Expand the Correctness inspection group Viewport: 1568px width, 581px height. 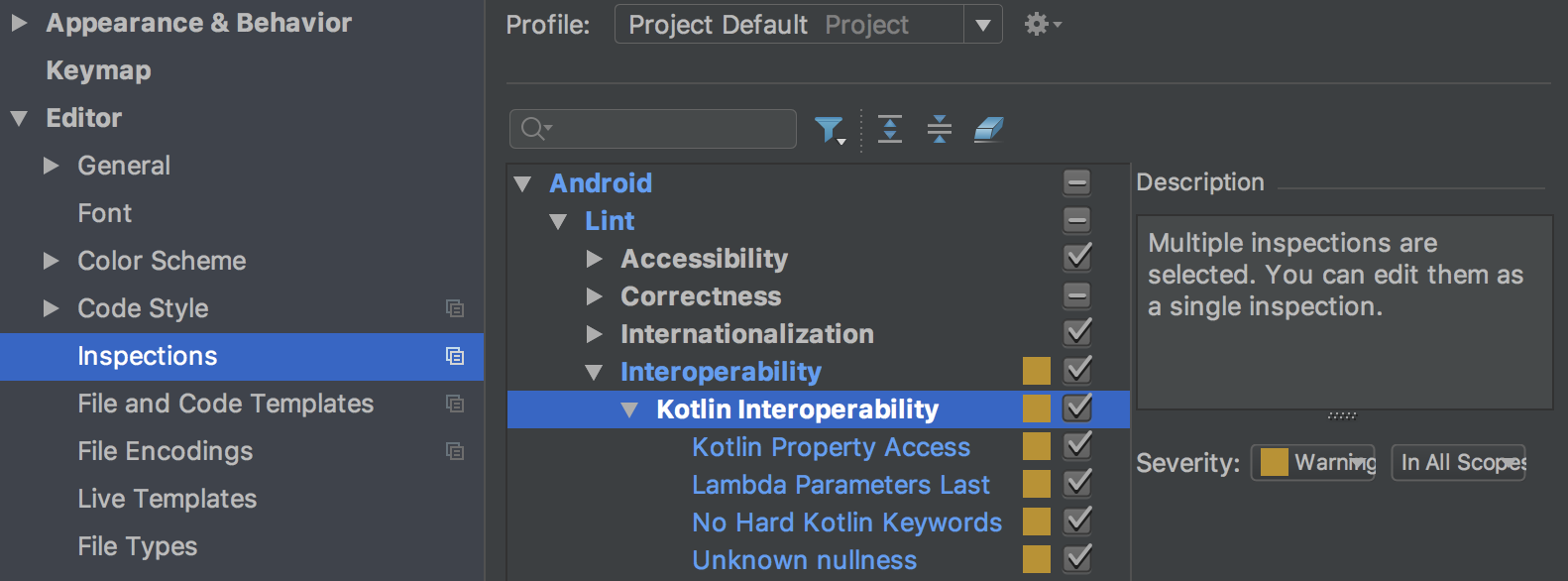coord(595,296)
